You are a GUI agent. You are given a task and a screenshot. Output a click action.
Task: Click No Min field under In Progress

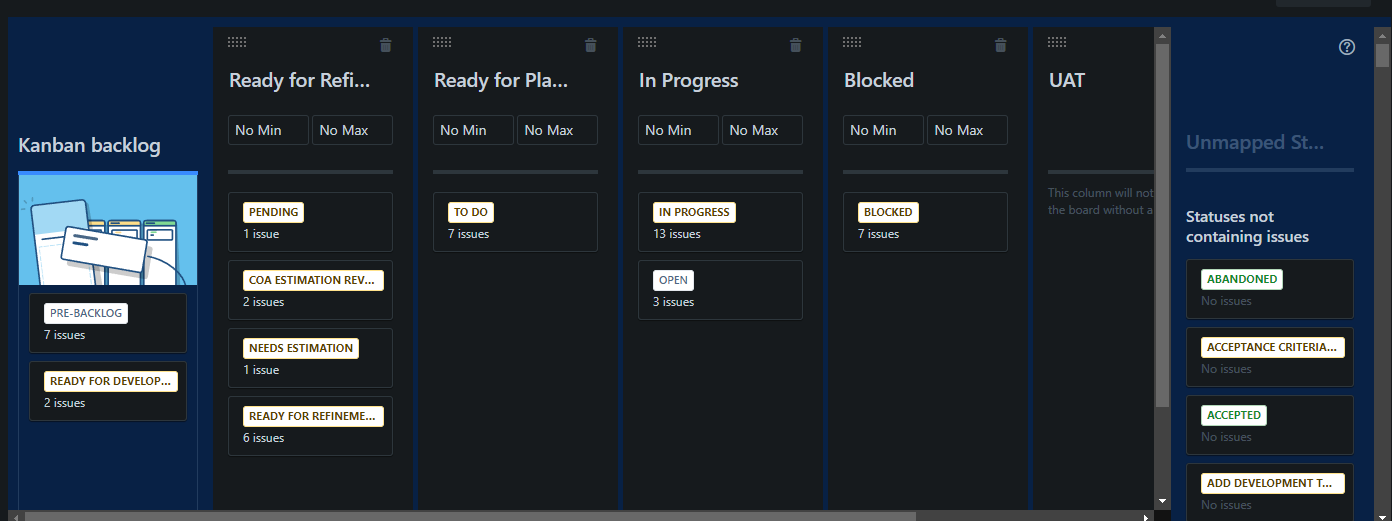tap(678, 130)
